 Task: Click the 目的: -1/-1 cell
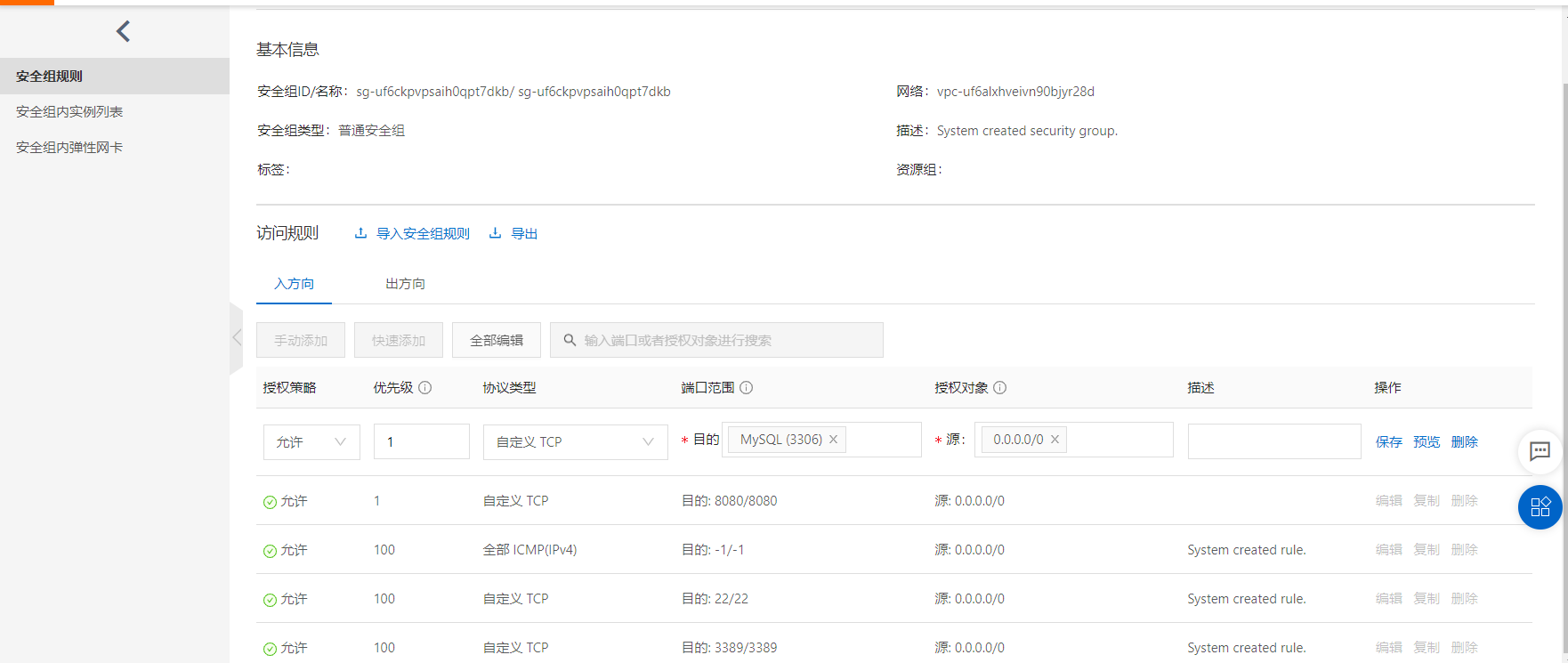coord(713,550)
